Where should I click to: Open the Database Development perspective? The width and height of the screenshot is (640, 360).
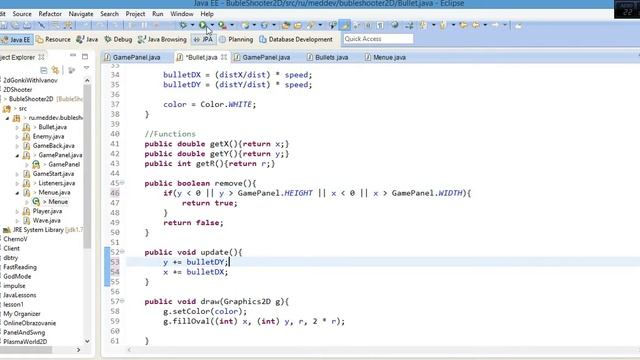[296, 40]
